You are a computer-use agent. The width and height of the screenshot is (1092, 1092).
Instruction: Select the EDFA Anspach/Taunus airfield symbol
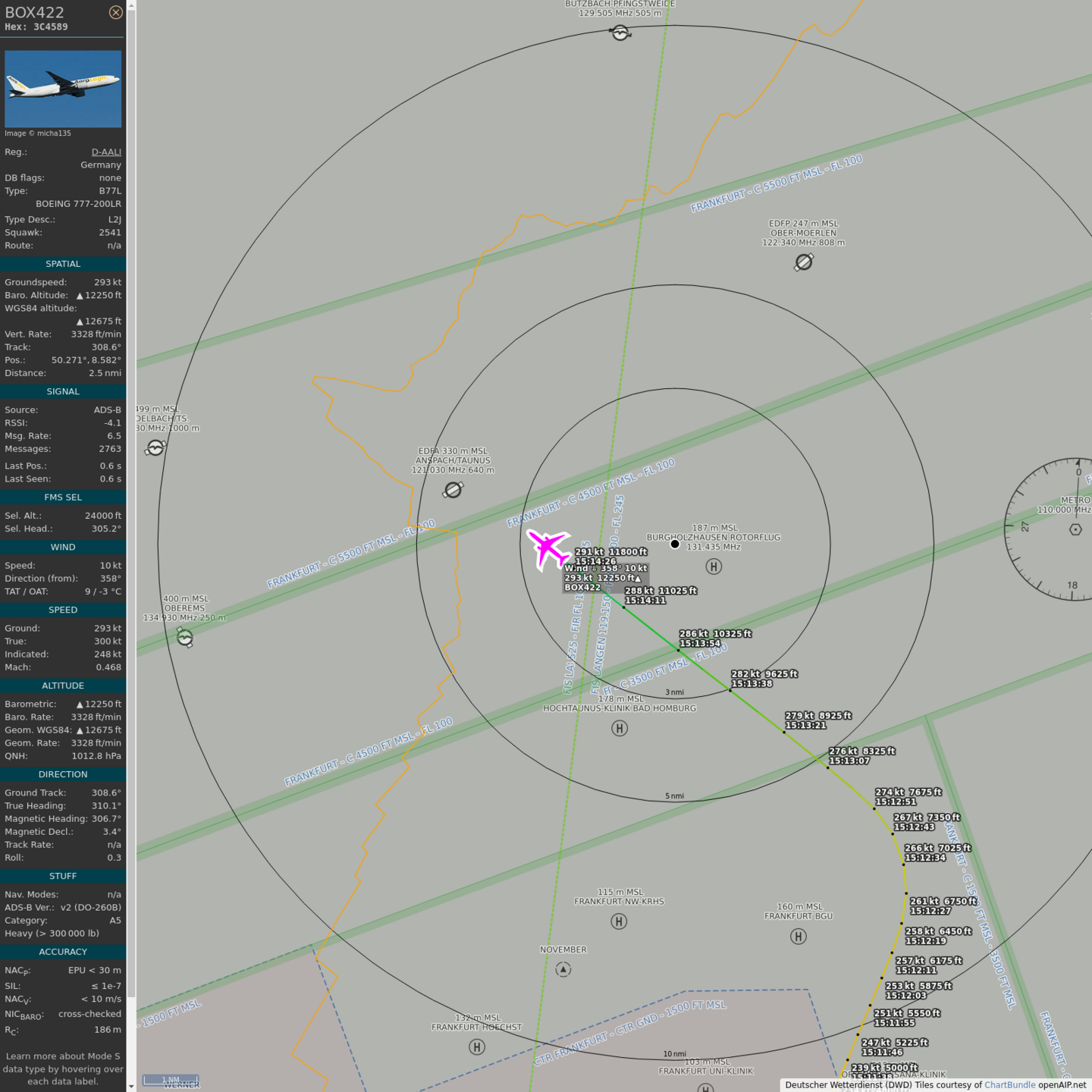(x=453, y=490)
